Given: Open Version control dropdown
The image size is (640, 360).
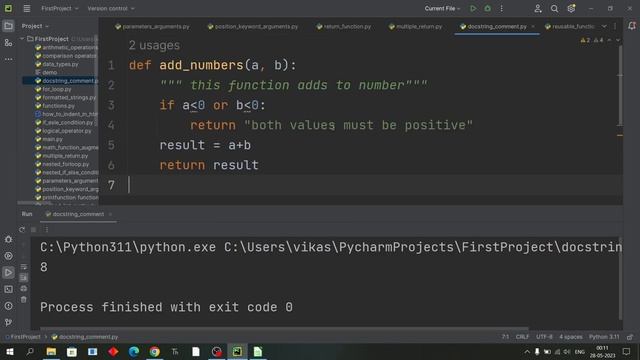Looking at the screenshot, I should coord(111,8).
